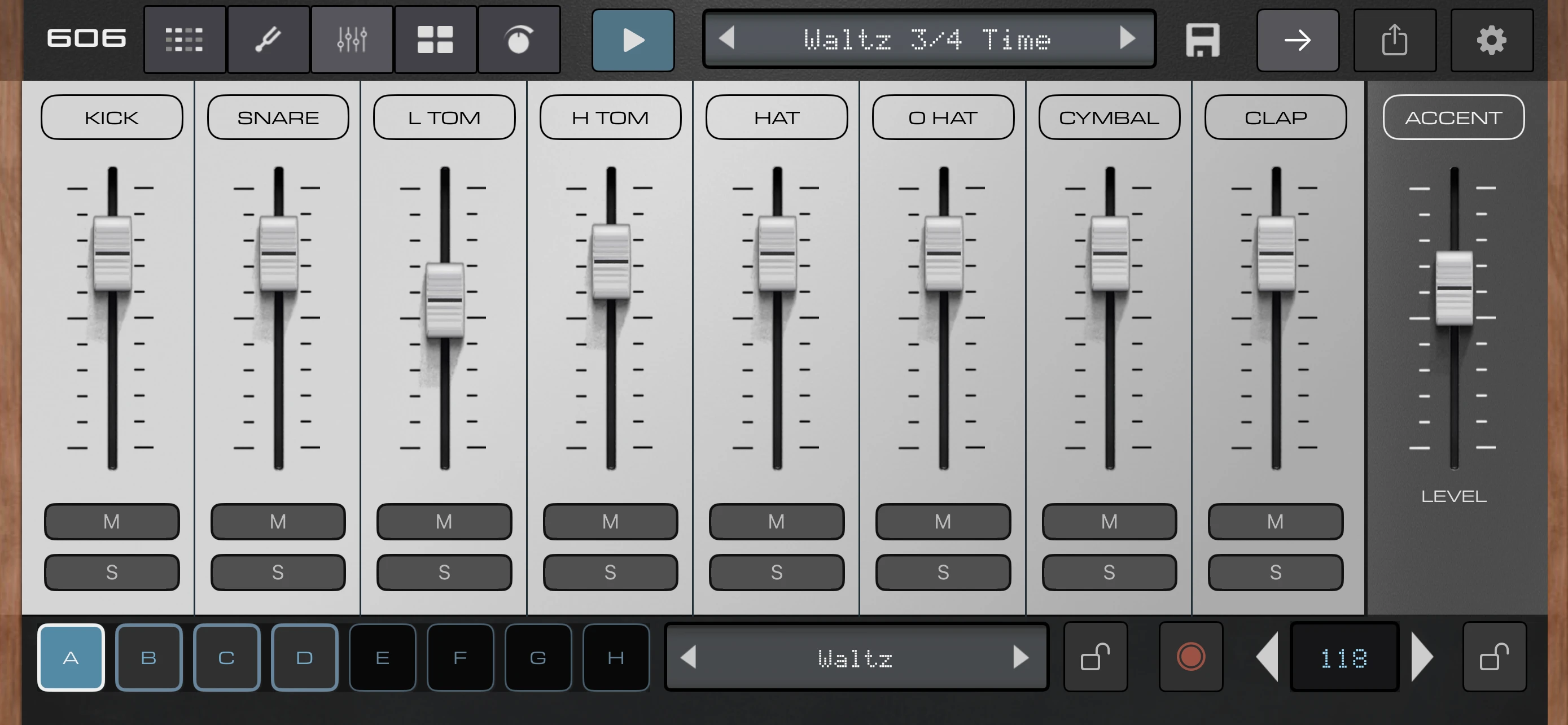1568x725 pixels.
Task: Save the preset with floppy disk icon
Action: [1202, 40]
